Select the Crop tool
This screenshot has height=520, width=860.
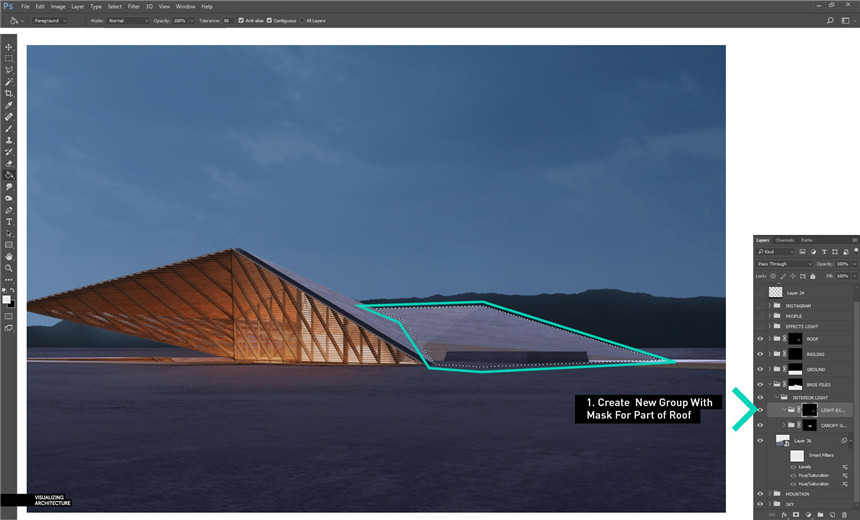9,93
